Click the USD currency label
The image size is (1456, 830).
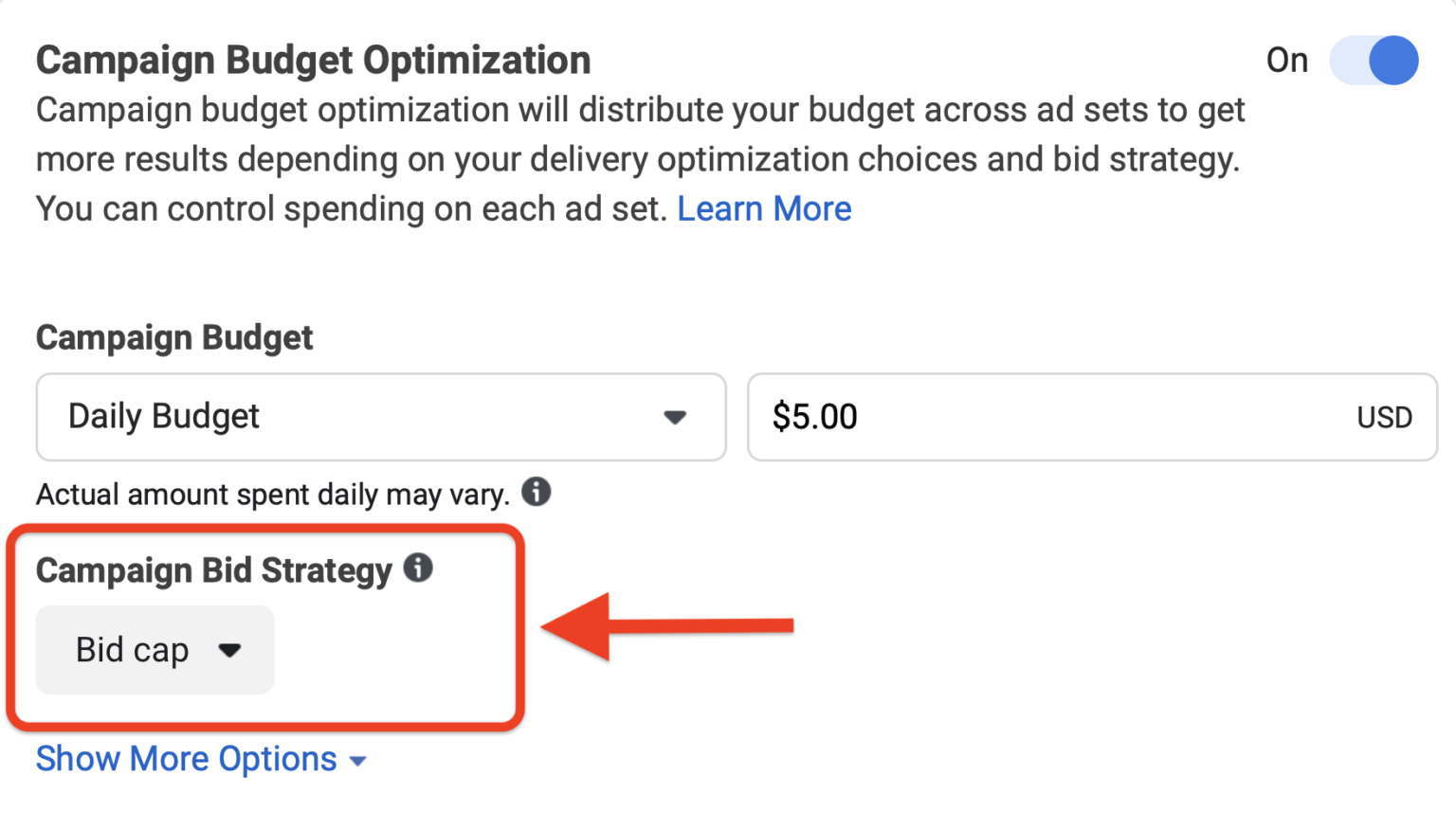(1385, 417)
